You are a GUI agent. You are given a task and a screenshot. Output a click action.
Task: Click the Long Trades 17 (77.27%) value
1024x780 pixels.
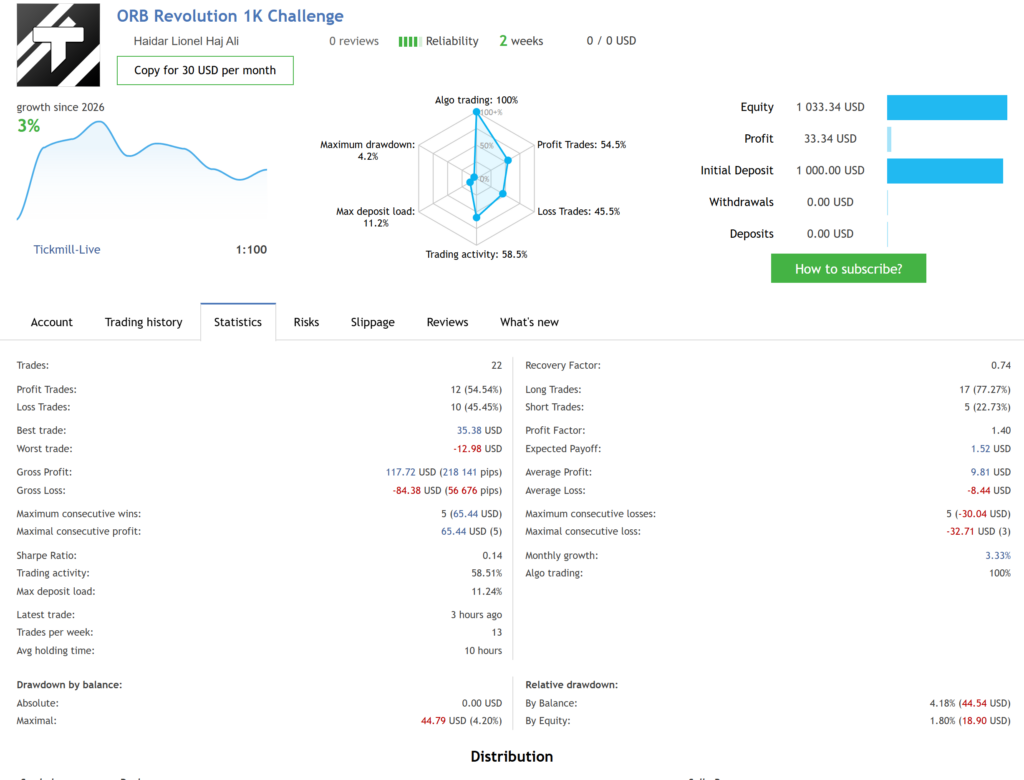[x=985, y=389]
